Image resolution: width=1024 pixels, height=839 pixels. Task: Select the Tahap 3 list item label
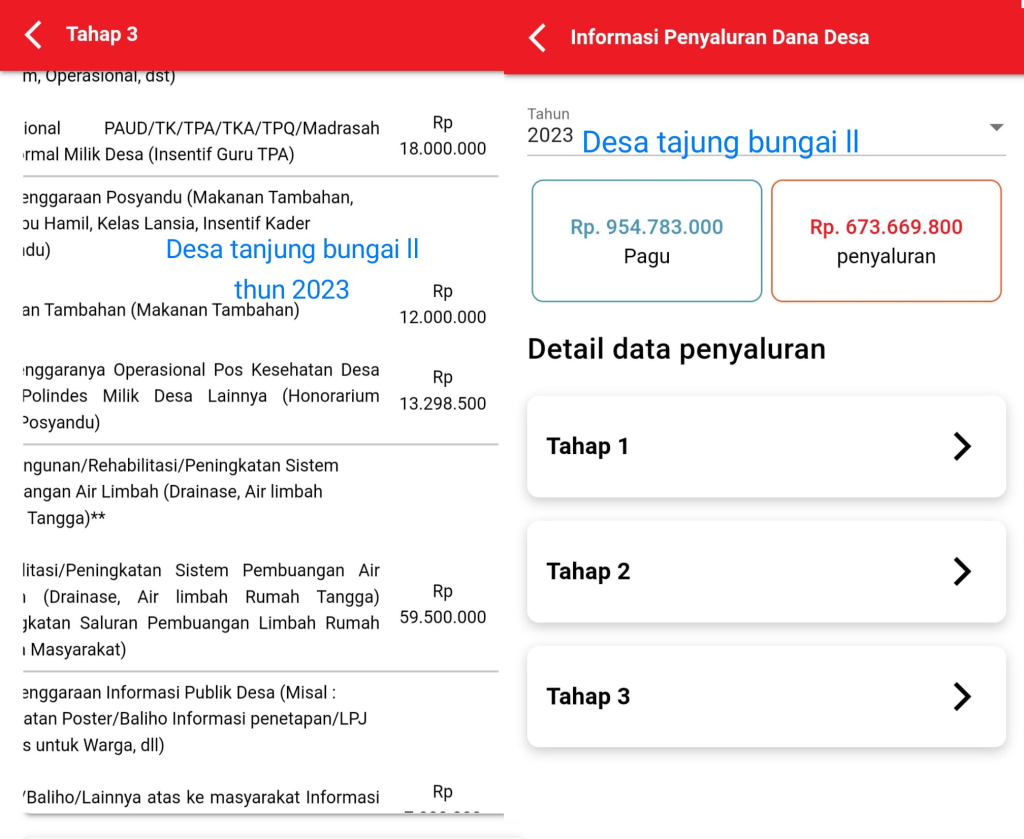coord(587,697)
